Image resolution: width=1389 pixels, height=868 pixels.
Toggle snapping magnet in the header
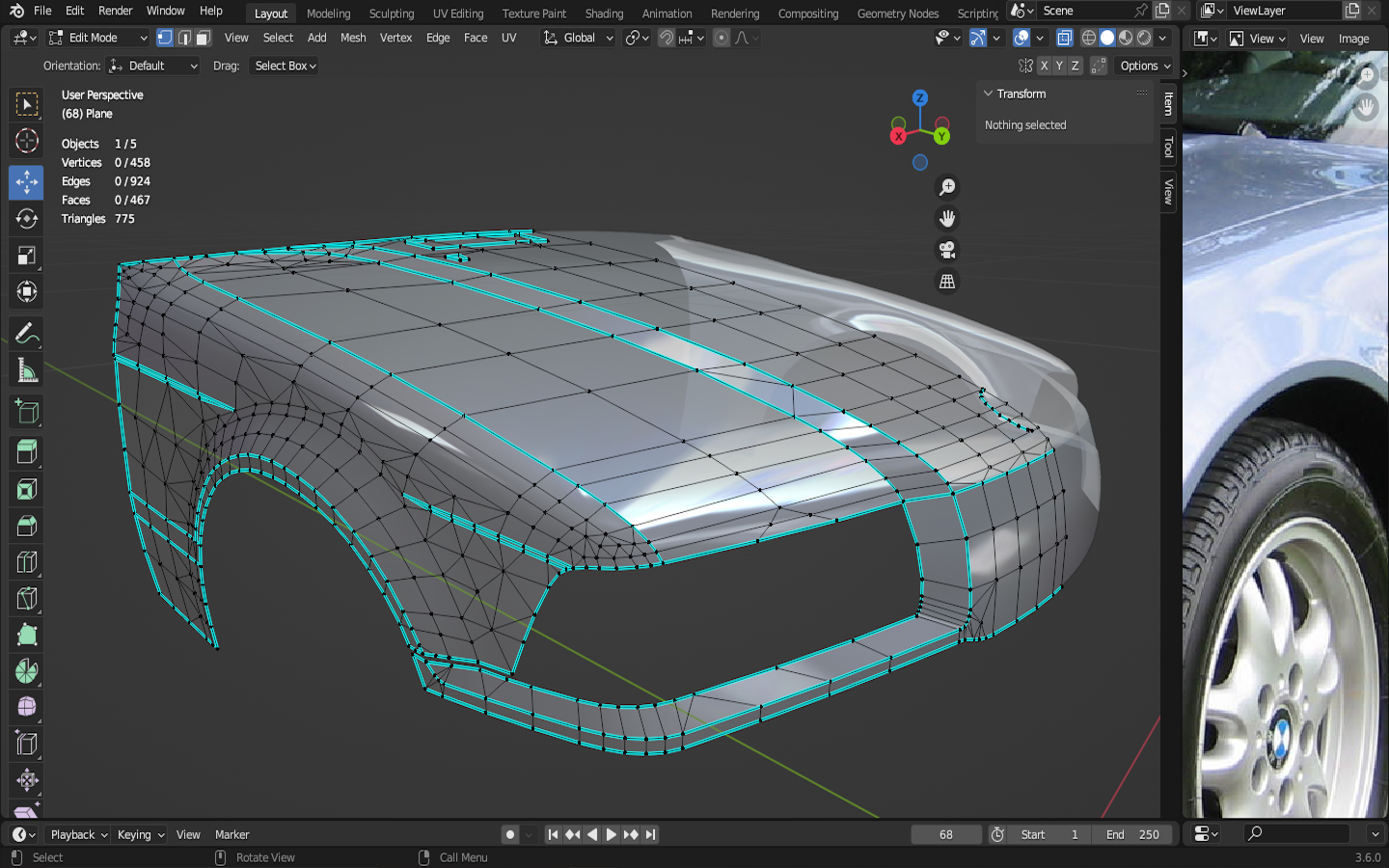[666, 38]
